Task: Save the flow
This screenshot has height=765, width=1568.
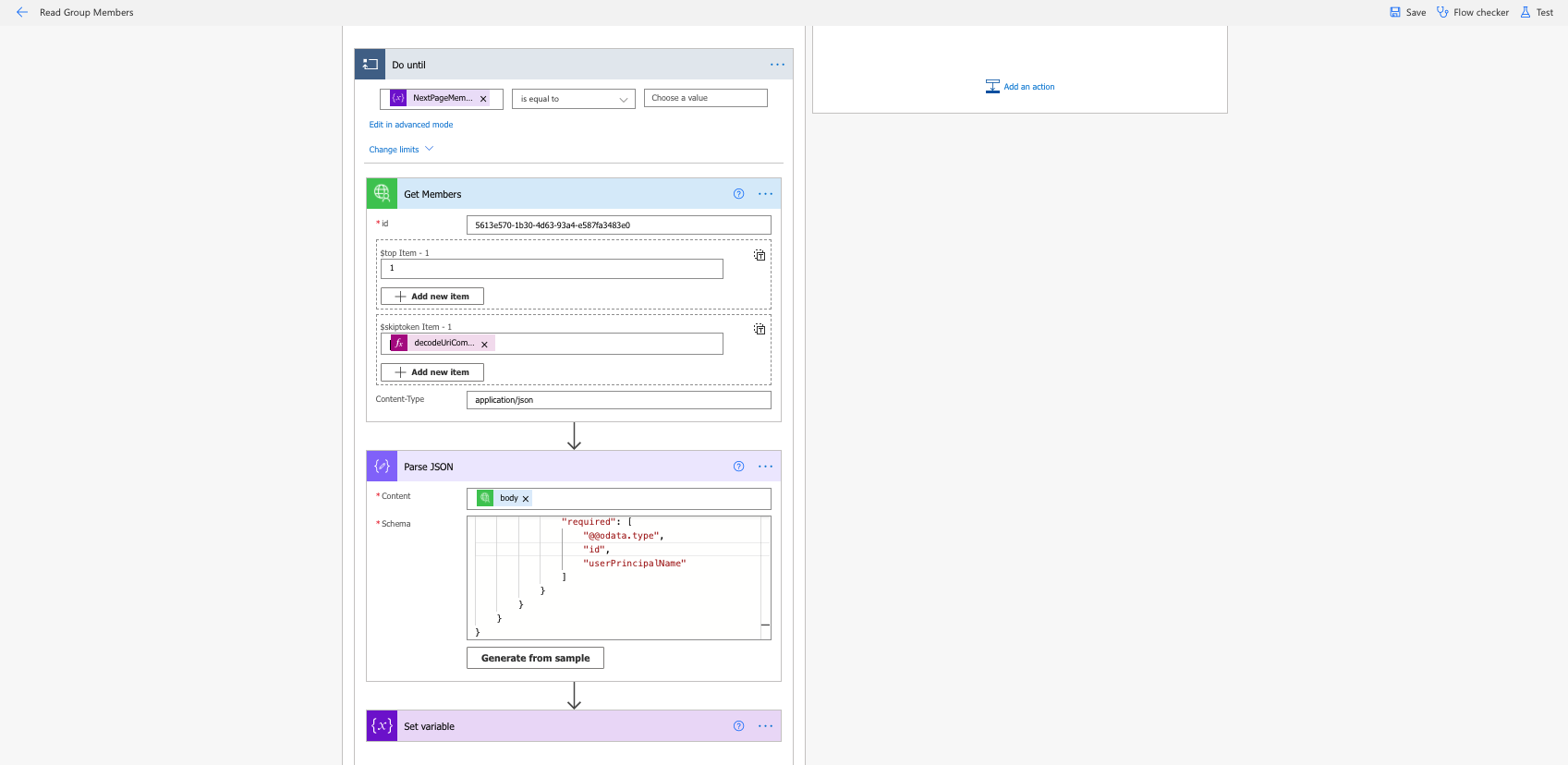Action: click(1407, 12)
